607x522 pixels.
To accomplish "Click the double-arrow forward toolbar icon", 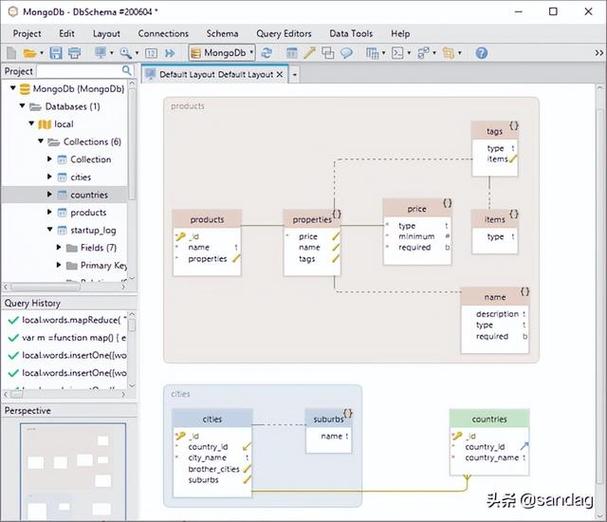I will pyautogui.click(x=170, y=53).
